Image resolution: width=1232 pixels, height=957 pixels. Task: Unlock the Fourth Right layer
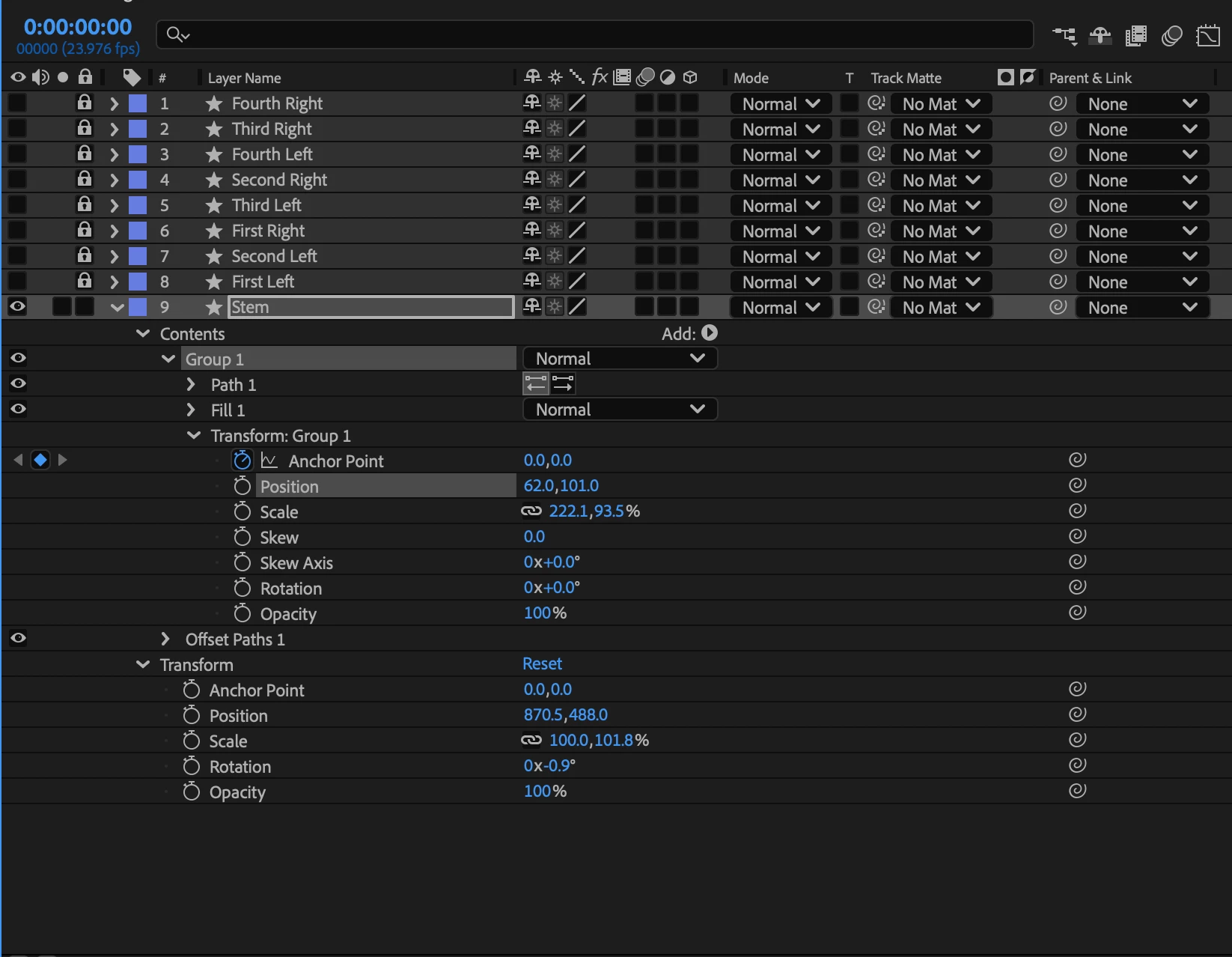[85, 102]
